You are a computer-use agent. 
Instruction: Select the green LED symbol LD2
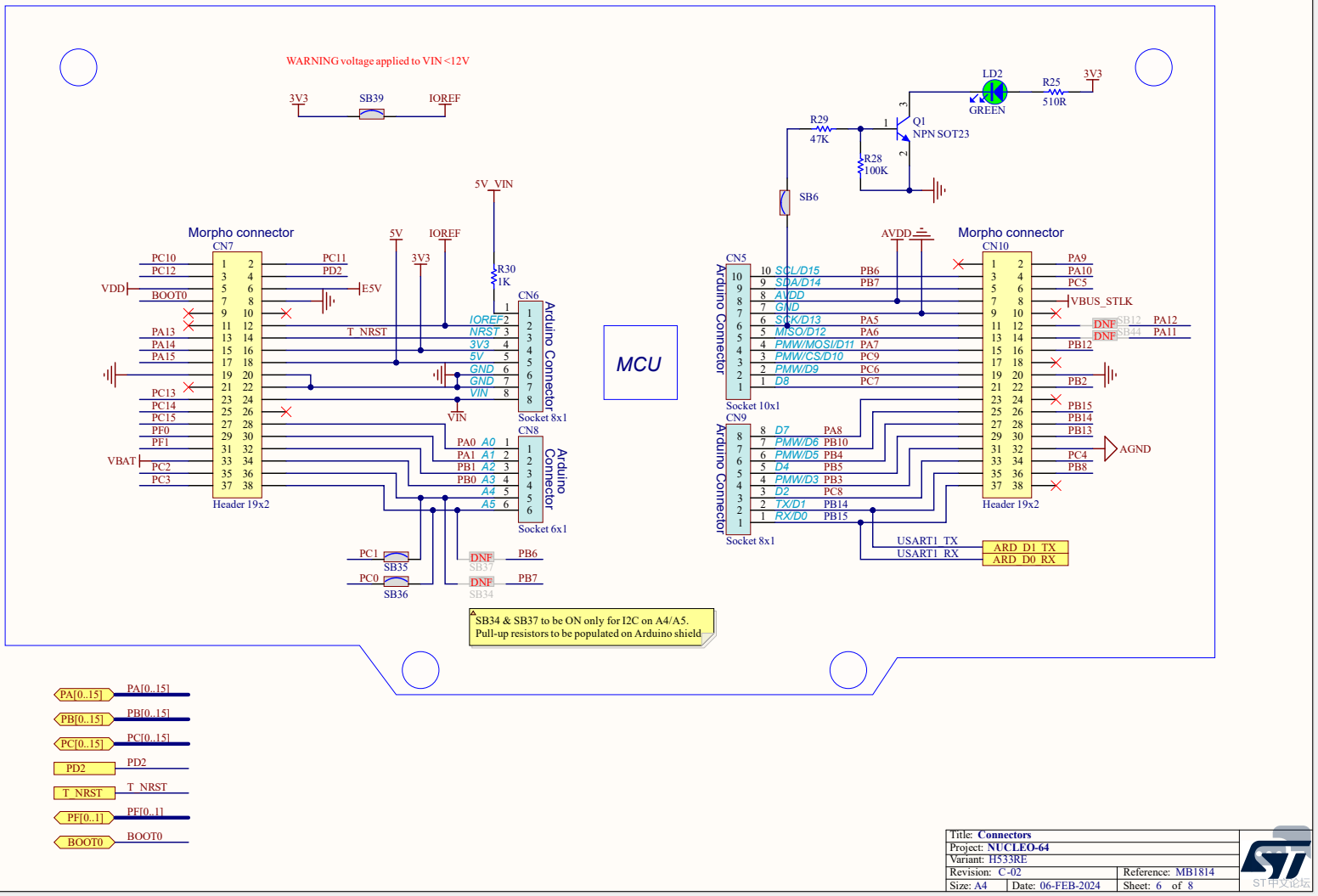(994, 92)
